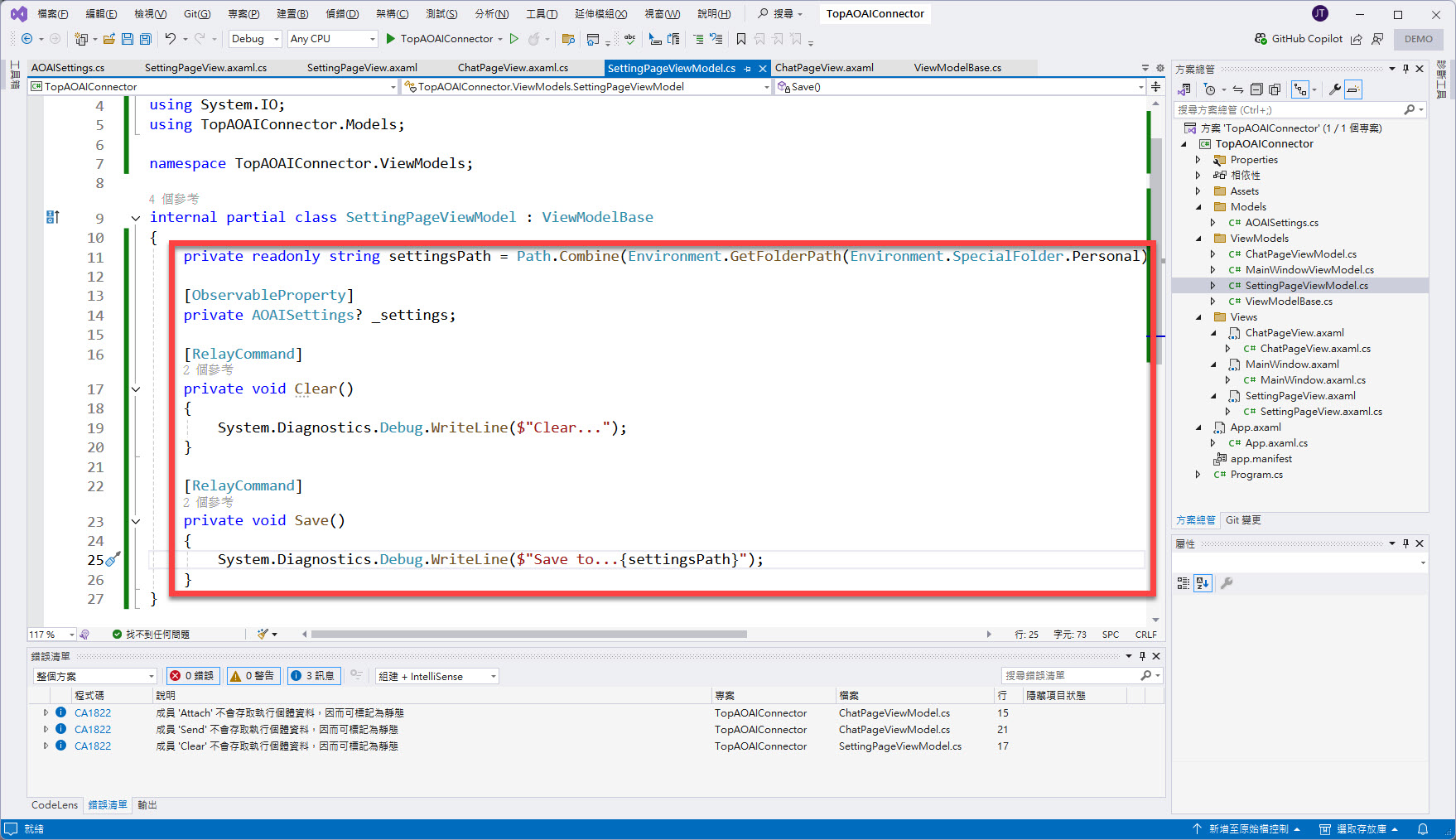Click the Find in Files icon

(568, 39)
